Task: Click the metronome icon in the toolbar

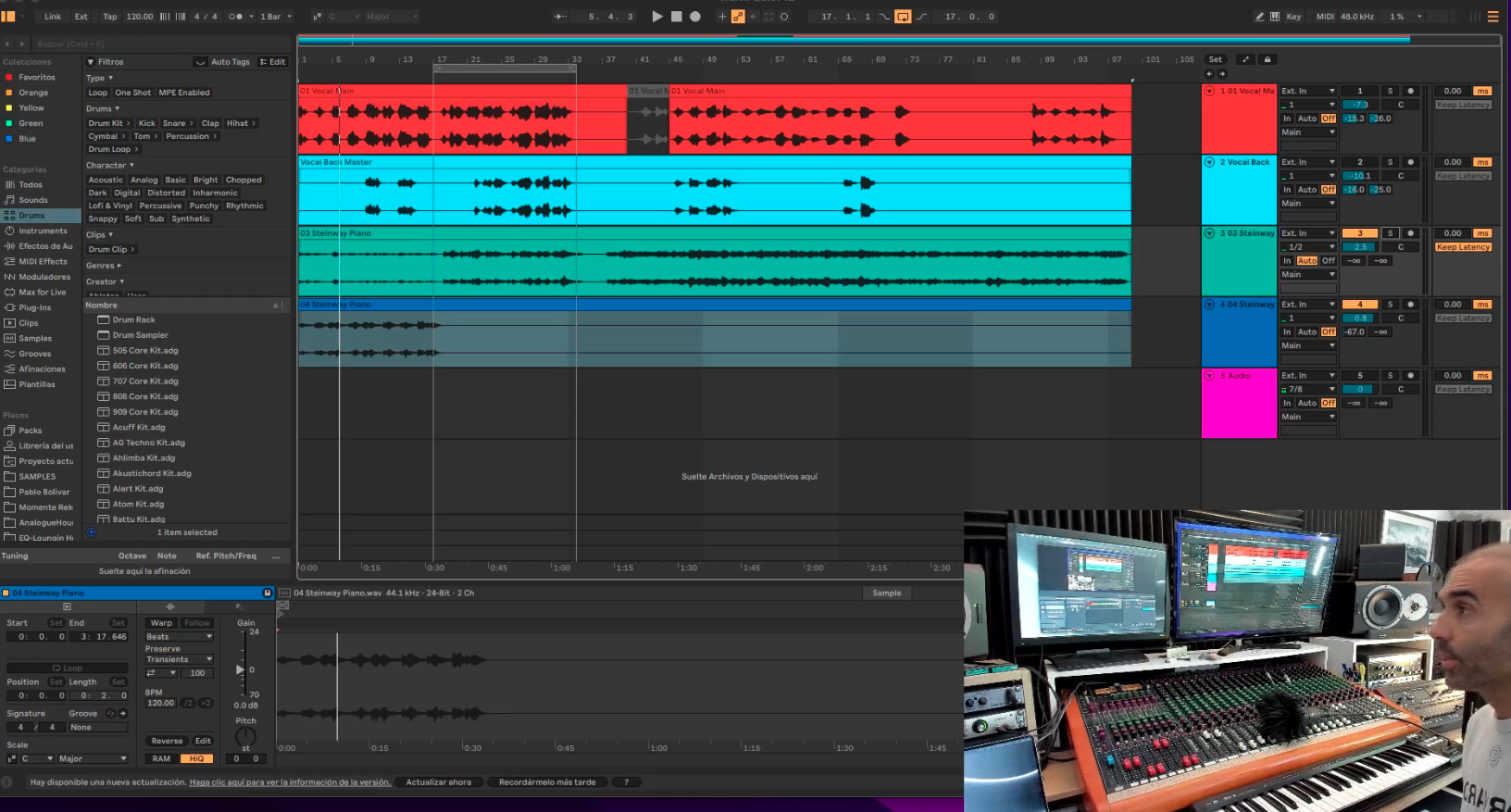Action: 235,17
